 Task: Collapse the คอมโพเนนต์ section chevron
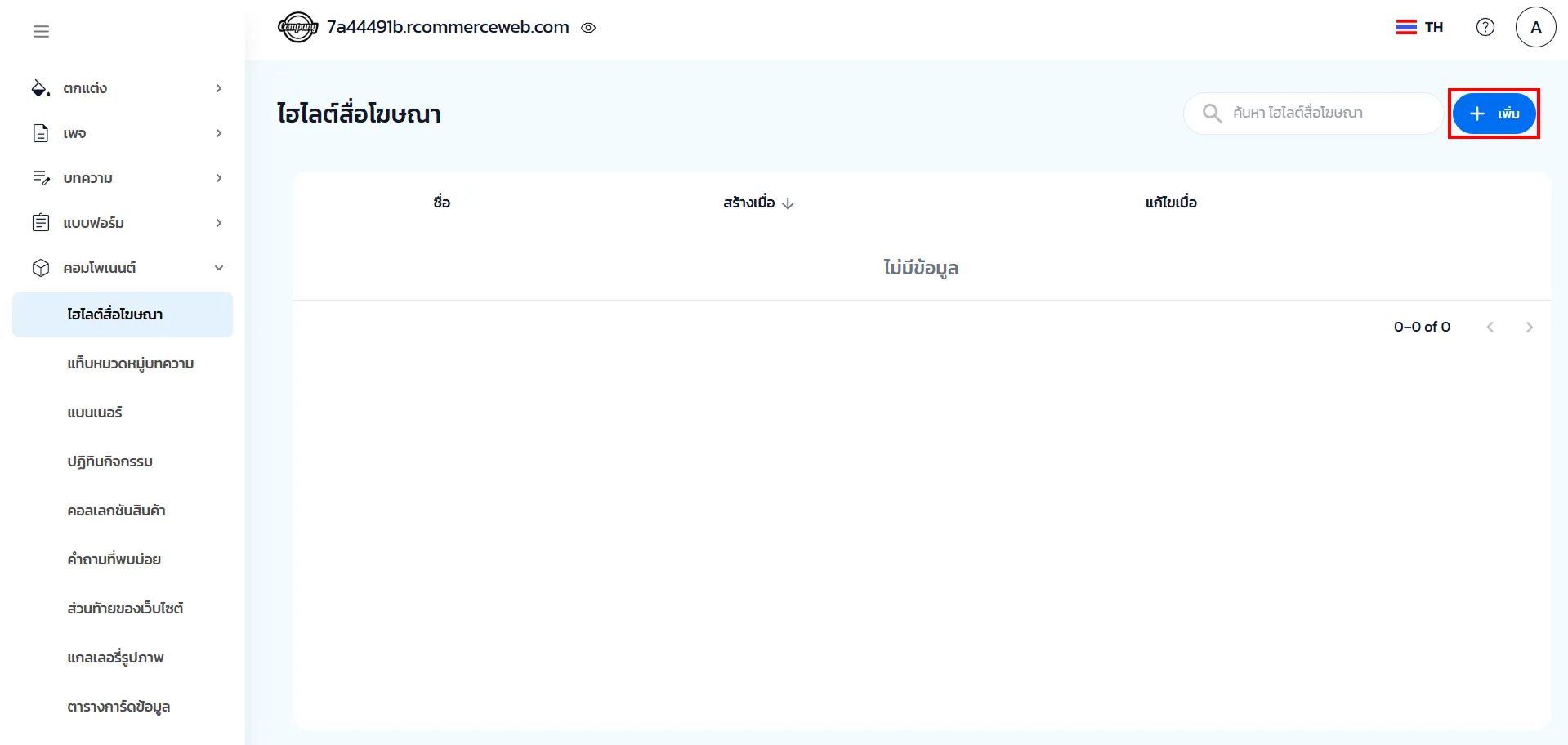click(219, 268)
